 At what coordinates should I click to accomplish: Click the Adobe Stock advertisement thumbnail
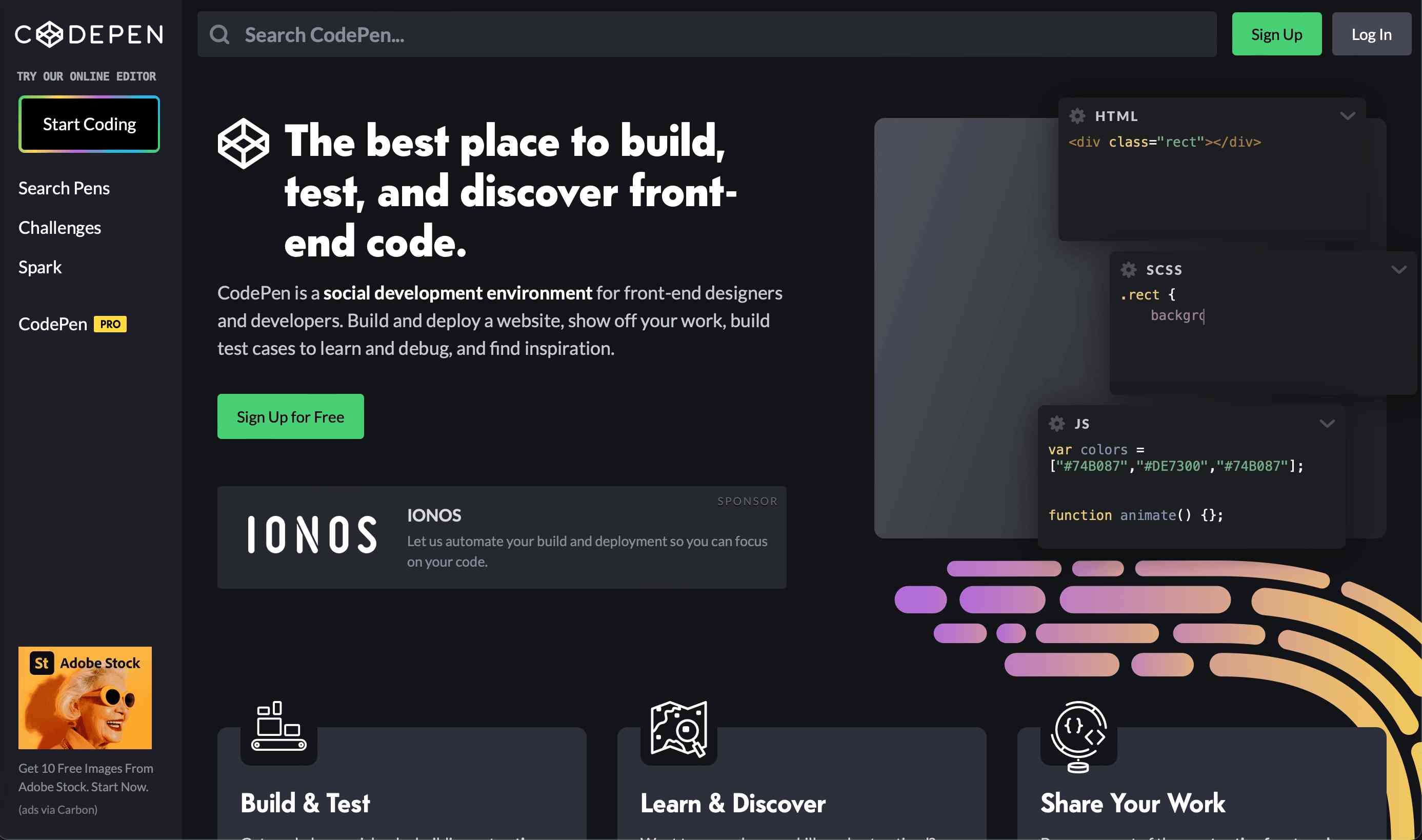(85, 697)
